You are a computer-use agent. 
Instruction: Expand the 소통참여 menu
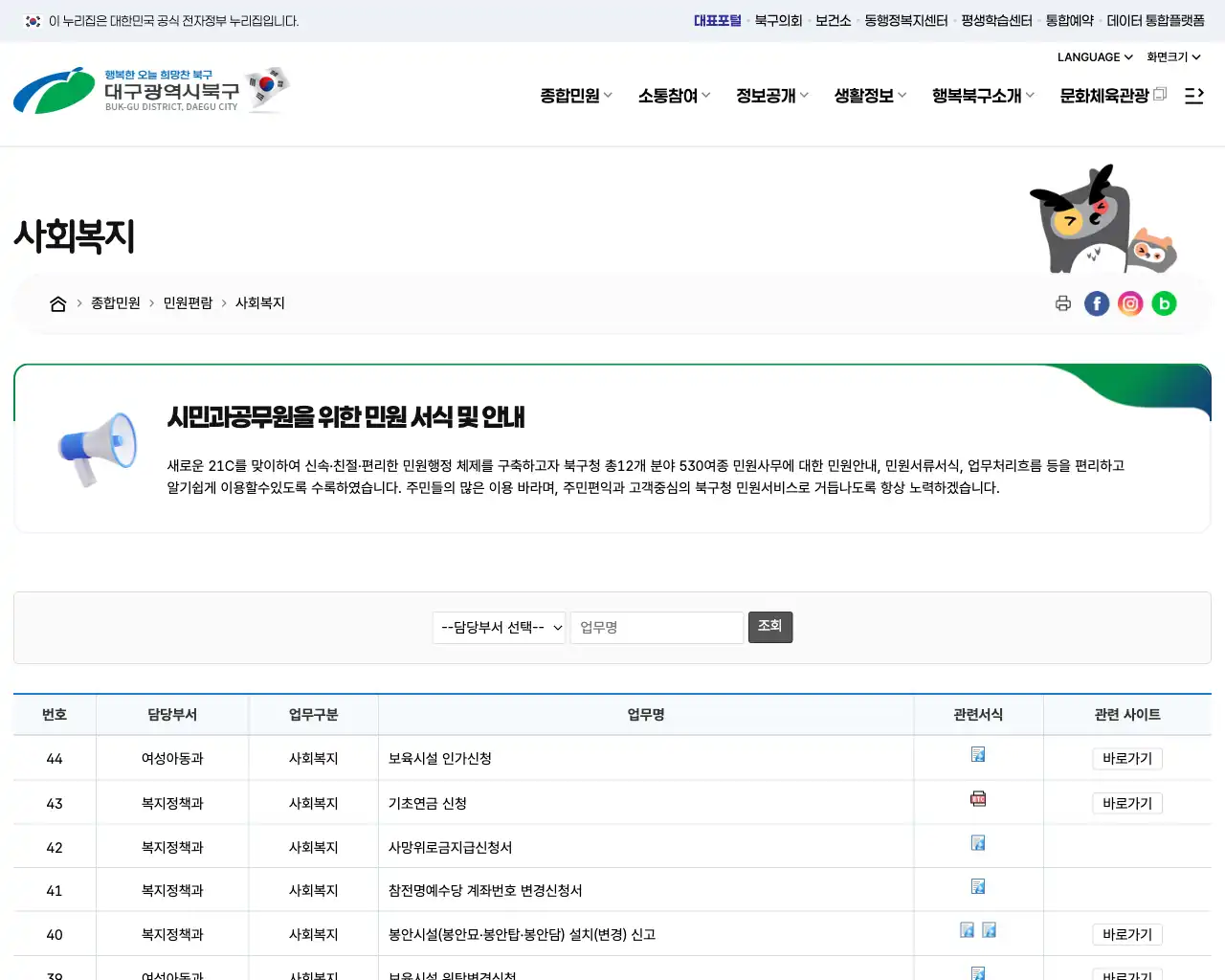point(675,96)
